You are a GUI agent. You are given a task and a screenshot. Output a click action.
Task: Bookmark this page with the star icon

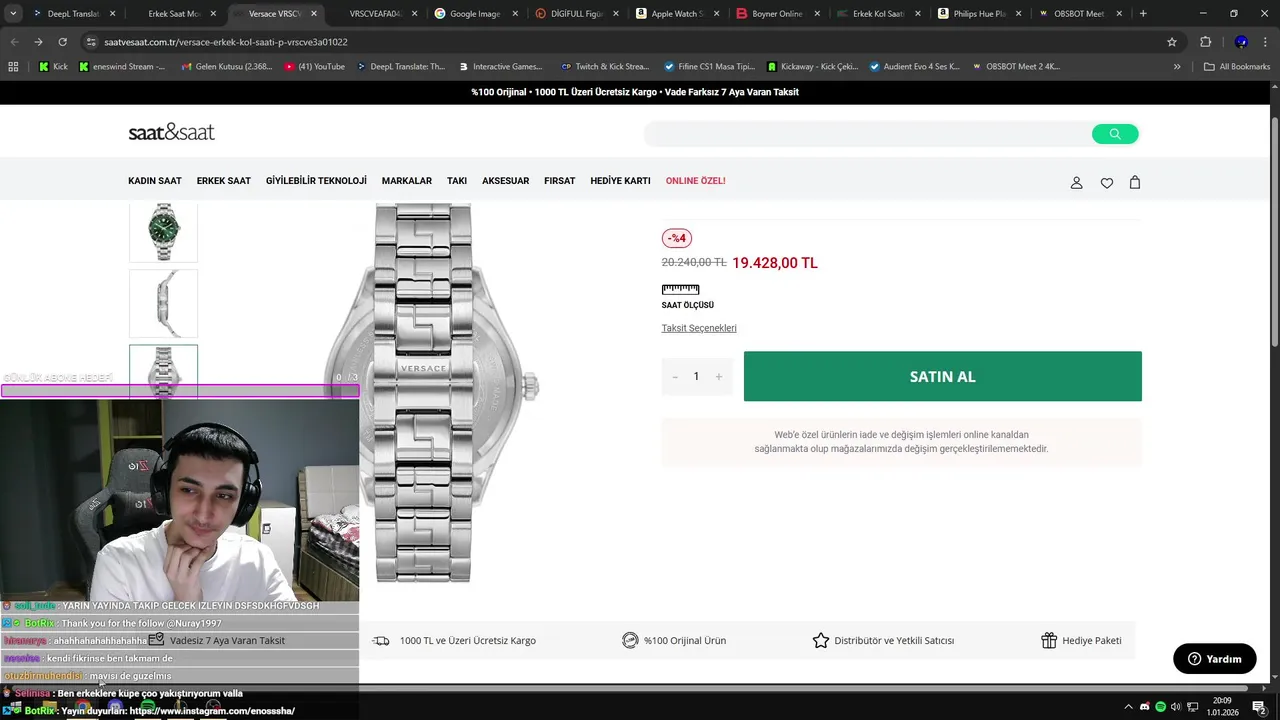pos(1172,42)
